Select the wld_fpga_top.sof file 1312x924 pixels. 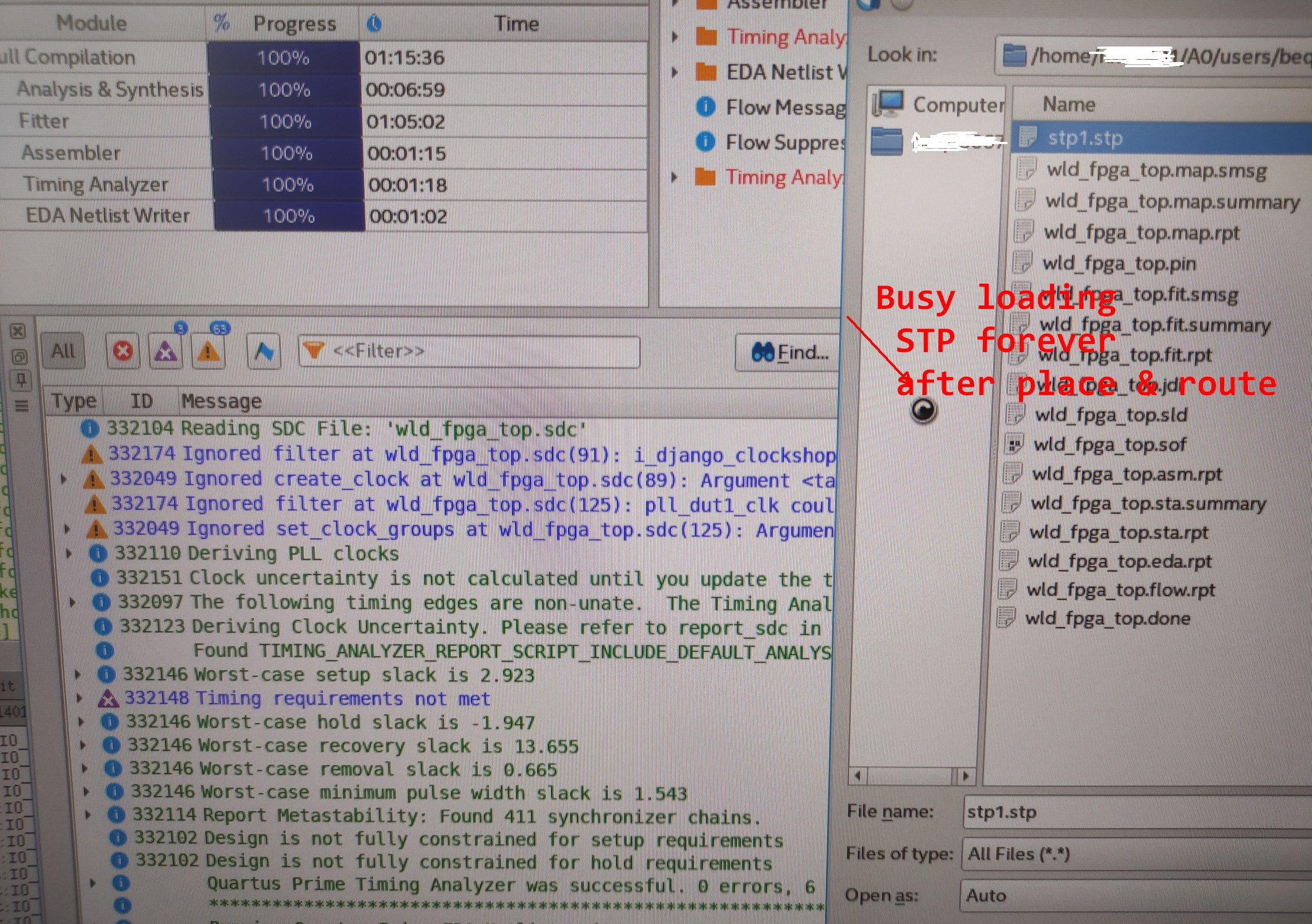pos(1110,444)
